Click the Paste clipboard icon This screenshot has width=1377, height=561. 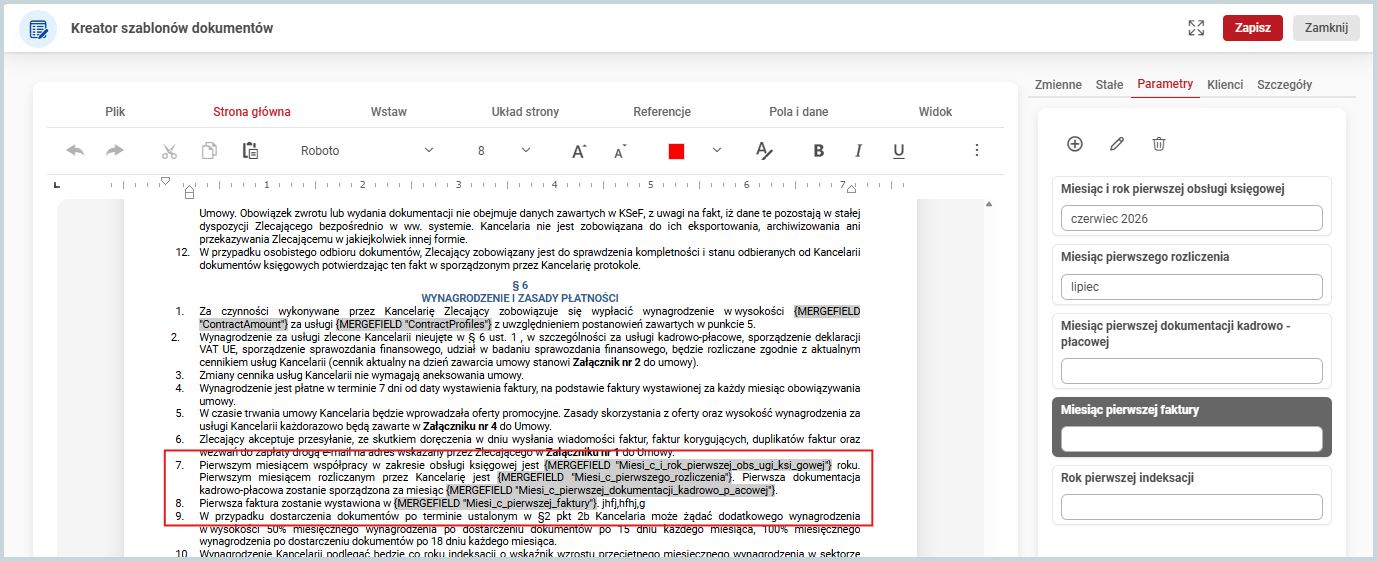250,151
